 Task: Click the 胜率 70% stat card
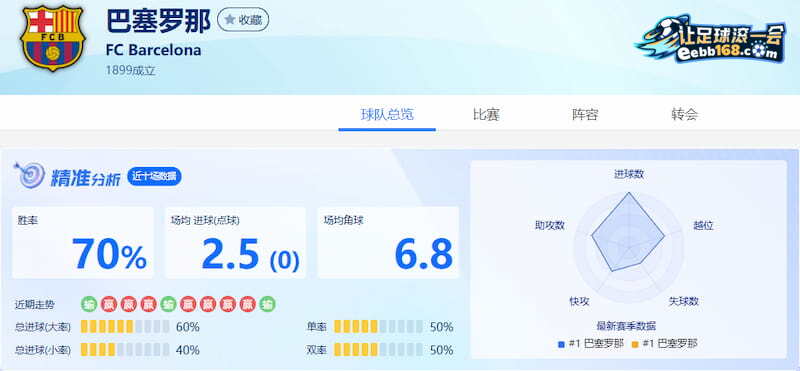pyautogui.click(x=82, y=242)
